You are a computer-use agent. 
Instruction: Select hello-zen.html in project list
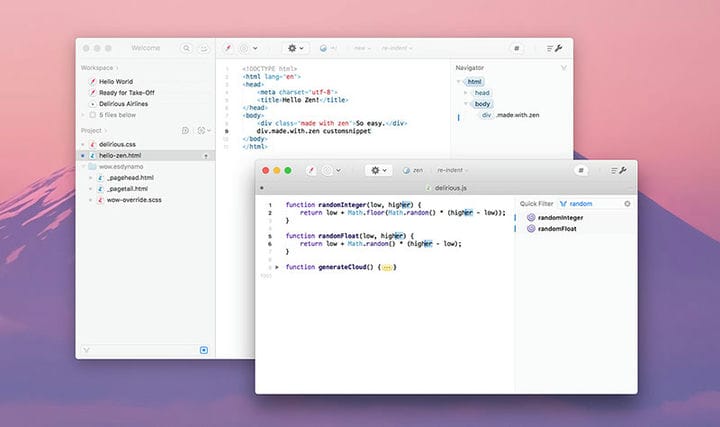(x=120, y=156)
